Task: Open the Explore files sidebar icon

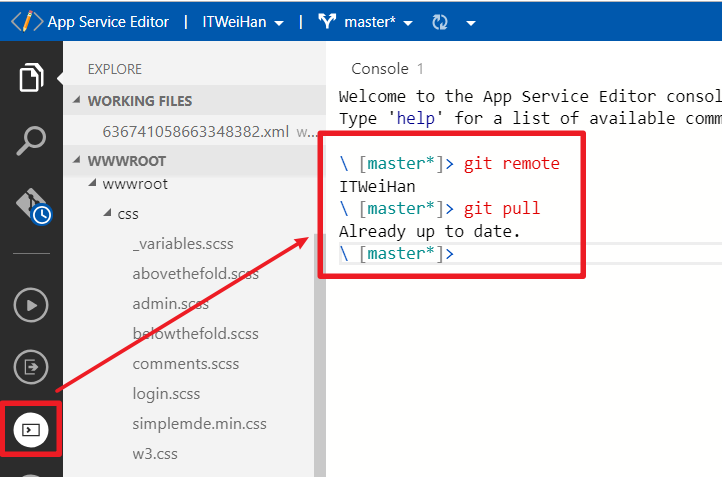Action: [x=31, y=77]
